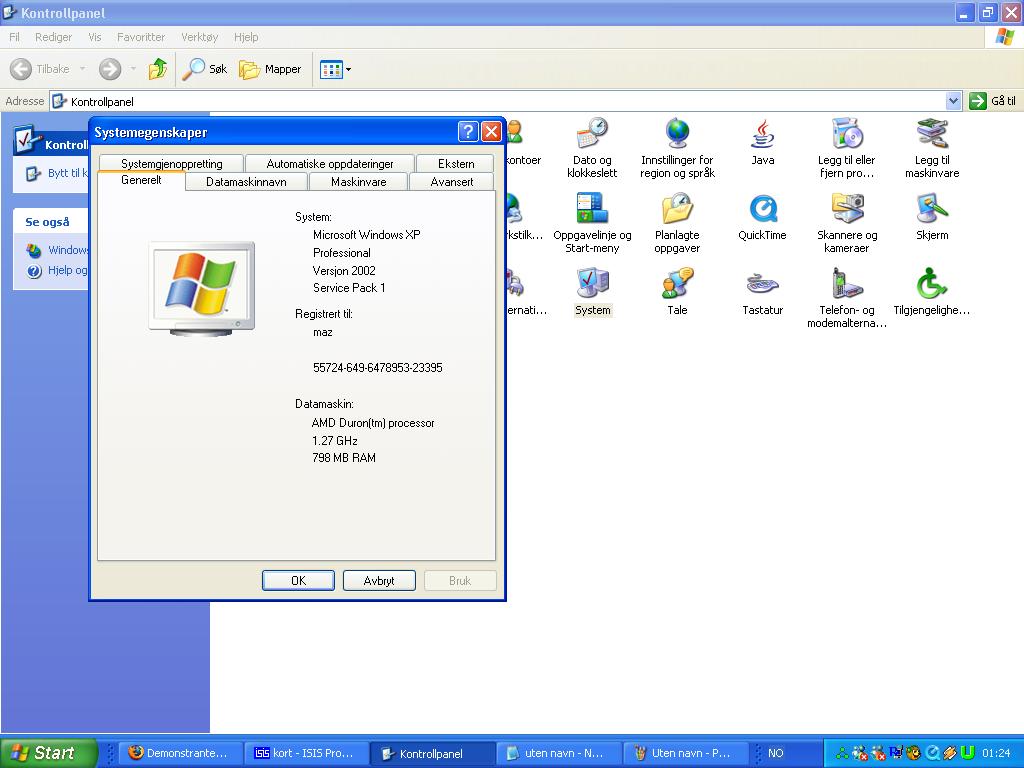1024x768 pixels.
Task: Open the Skjerm display icon
Action: tap(932, 217)
